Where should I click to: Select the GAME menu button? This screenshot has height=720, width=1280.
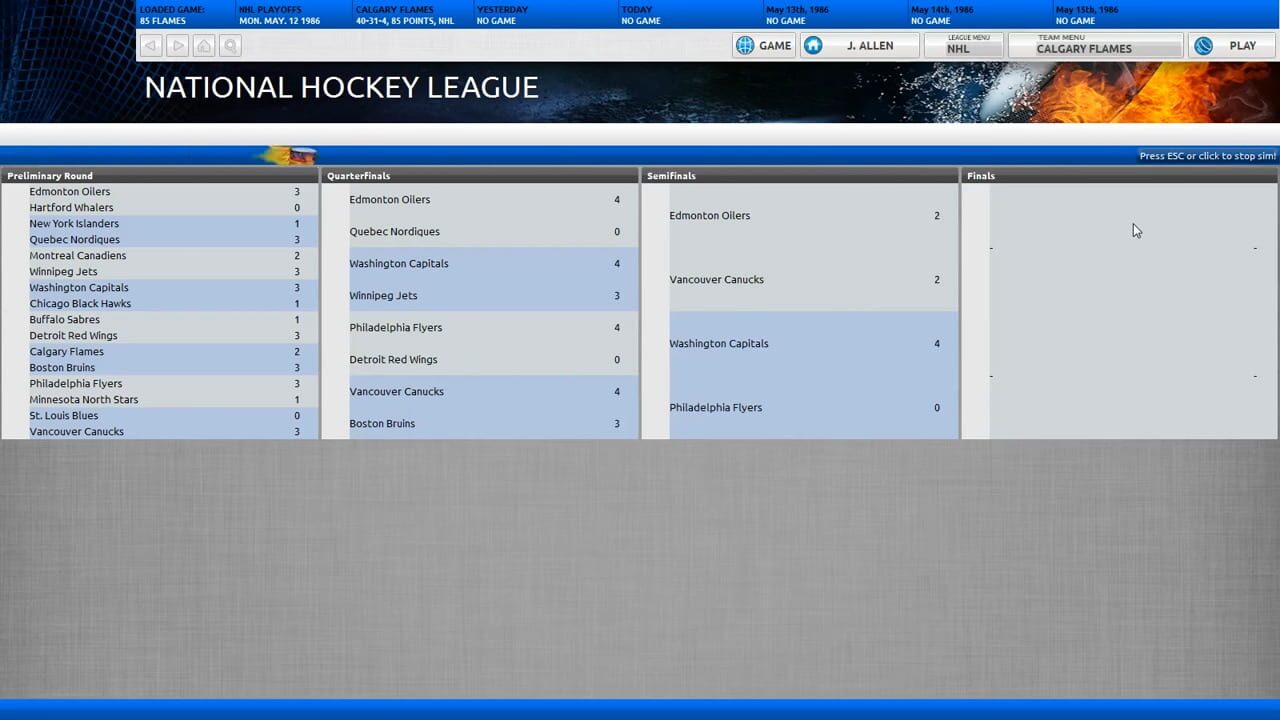[775, 45]
